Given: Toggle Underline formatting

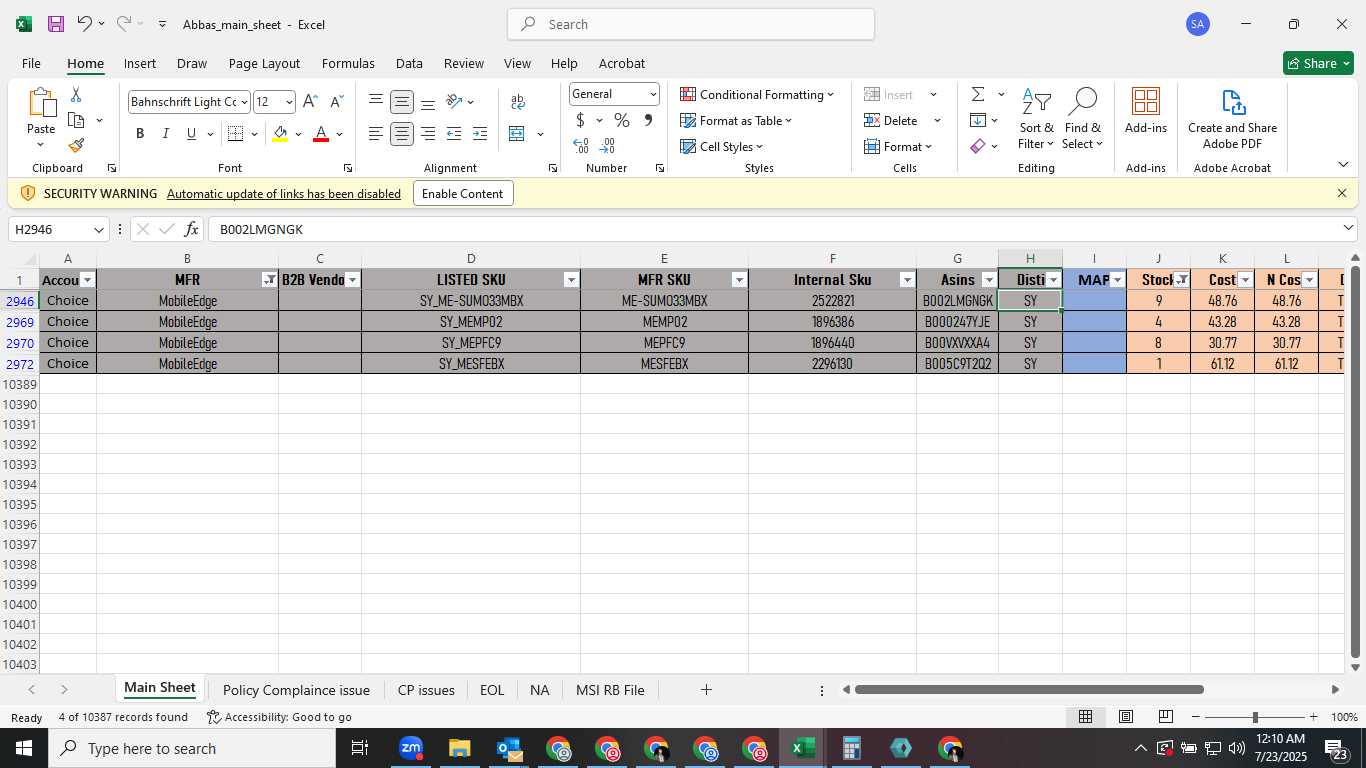Looking at the screenshot, I should pos(191,134).
